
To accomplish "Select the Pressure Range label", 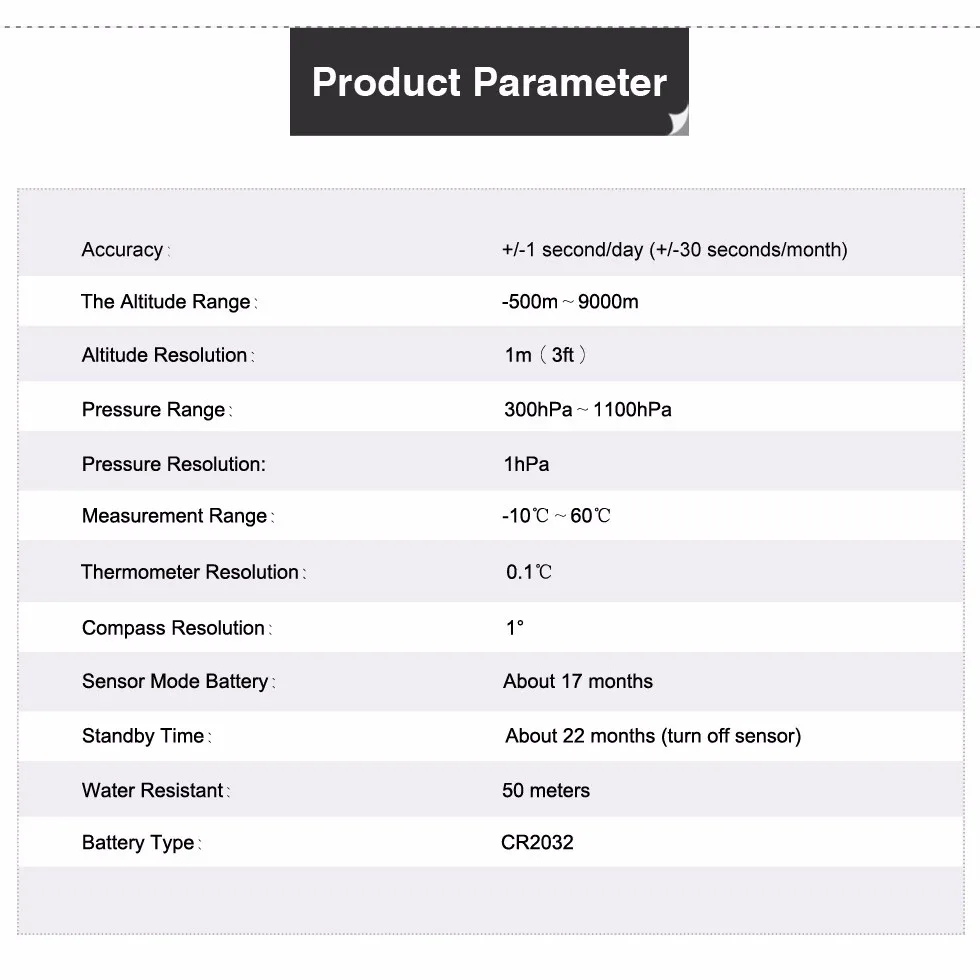I will (157, 409).
